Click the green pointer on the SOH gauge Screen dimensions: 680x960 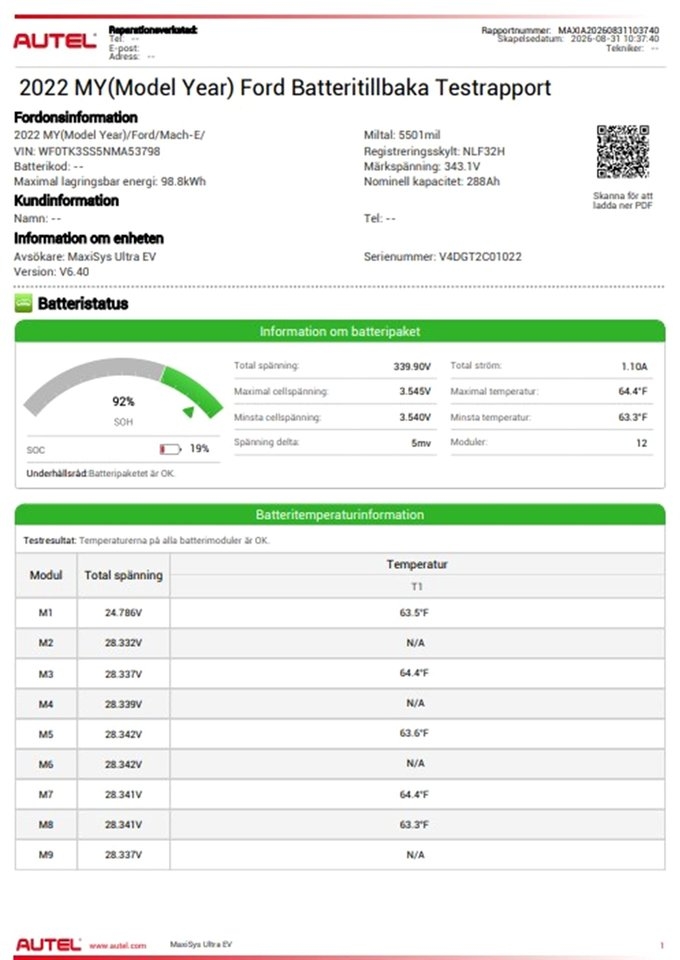(x=189, y=411)
